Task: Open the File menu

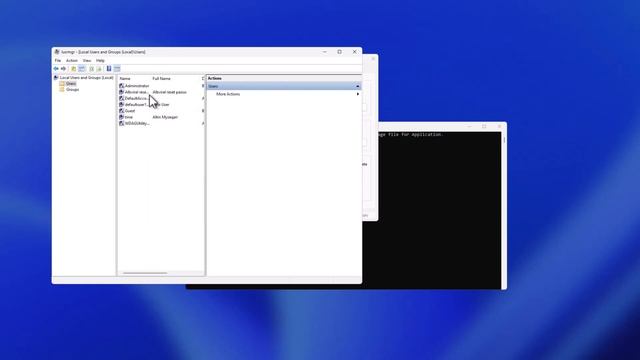Action: coord(58,60)
